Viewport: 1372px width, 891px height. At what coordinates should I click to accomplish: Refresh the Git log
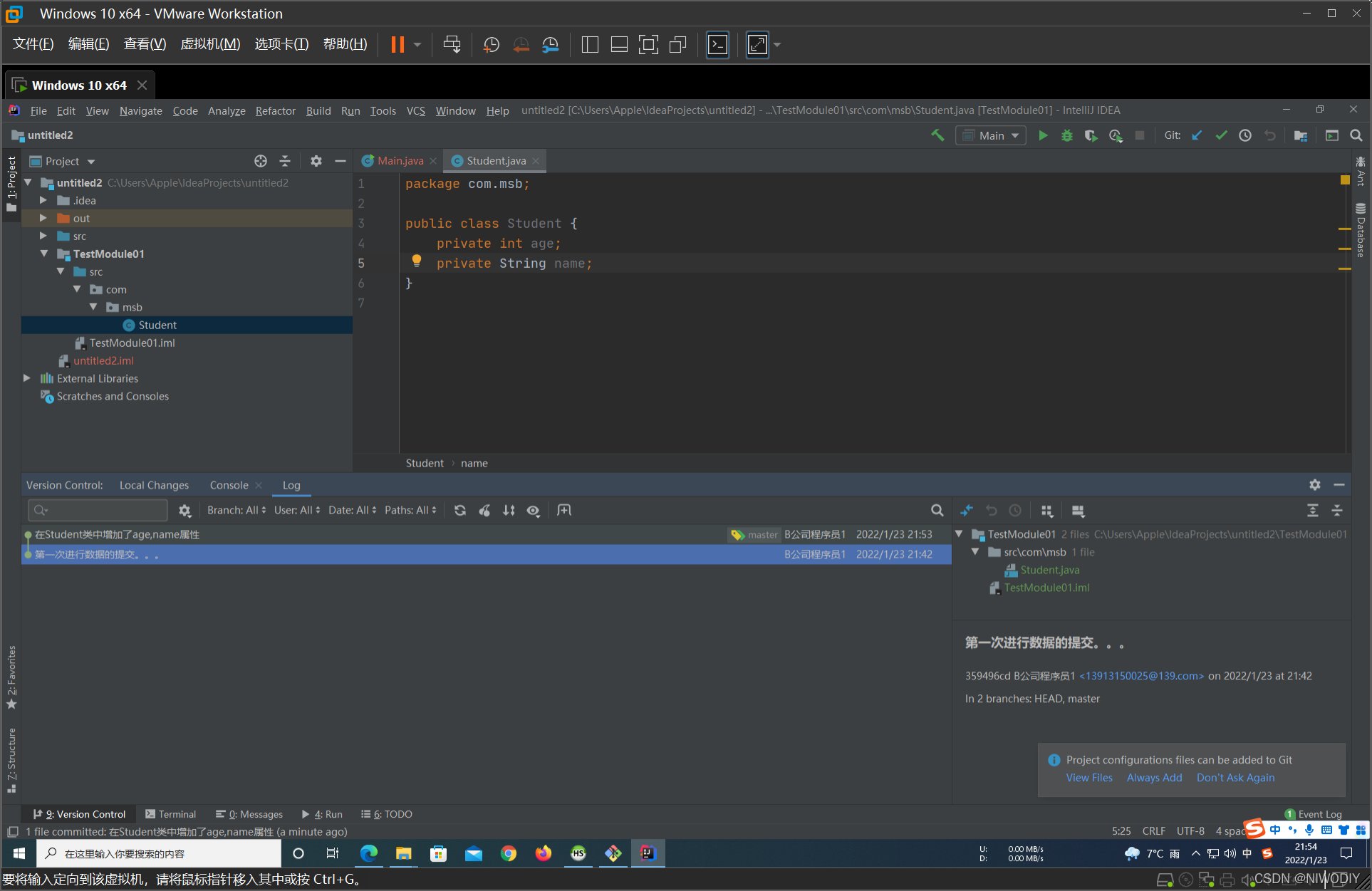(460, 510)
